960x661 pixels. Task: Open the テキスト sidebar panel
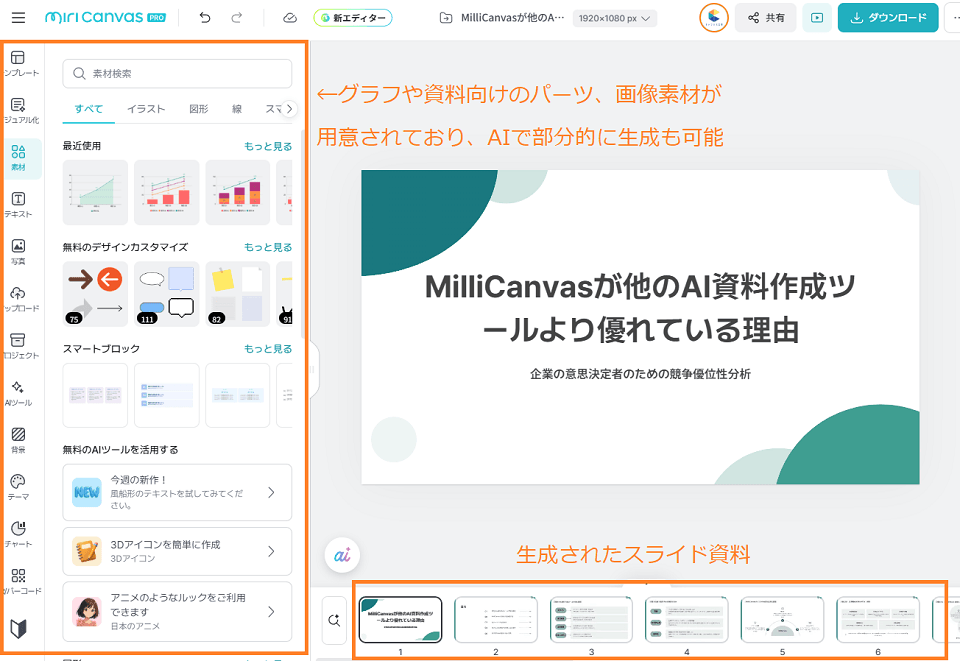pos(18,205)
